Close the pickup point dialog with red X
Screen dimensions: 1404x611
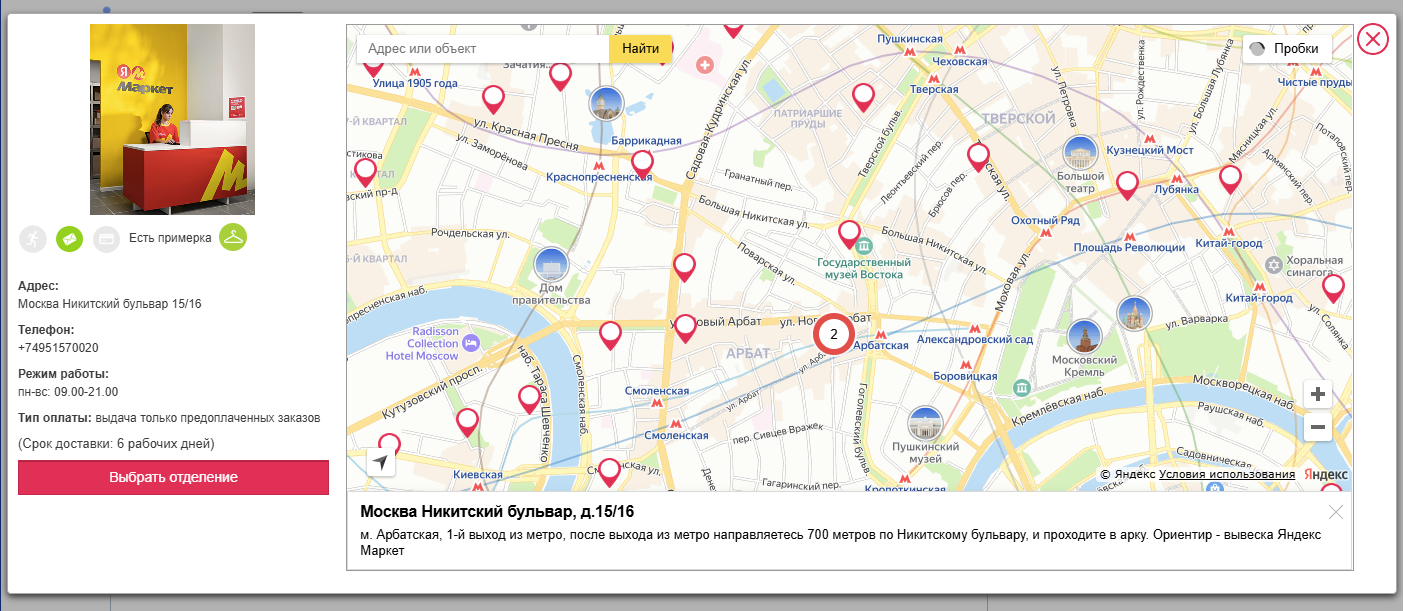pos(1374,40)
